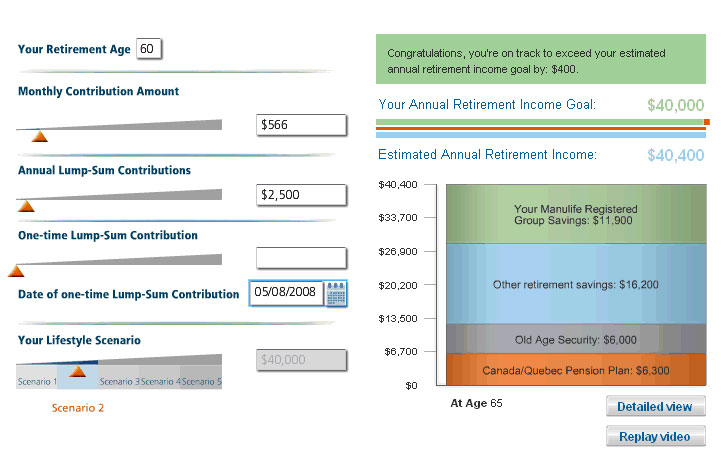721x453 pixels.
Task: Click the Canada/Quebec Pension Plan chart segment
Action: (x=576, y=370)
